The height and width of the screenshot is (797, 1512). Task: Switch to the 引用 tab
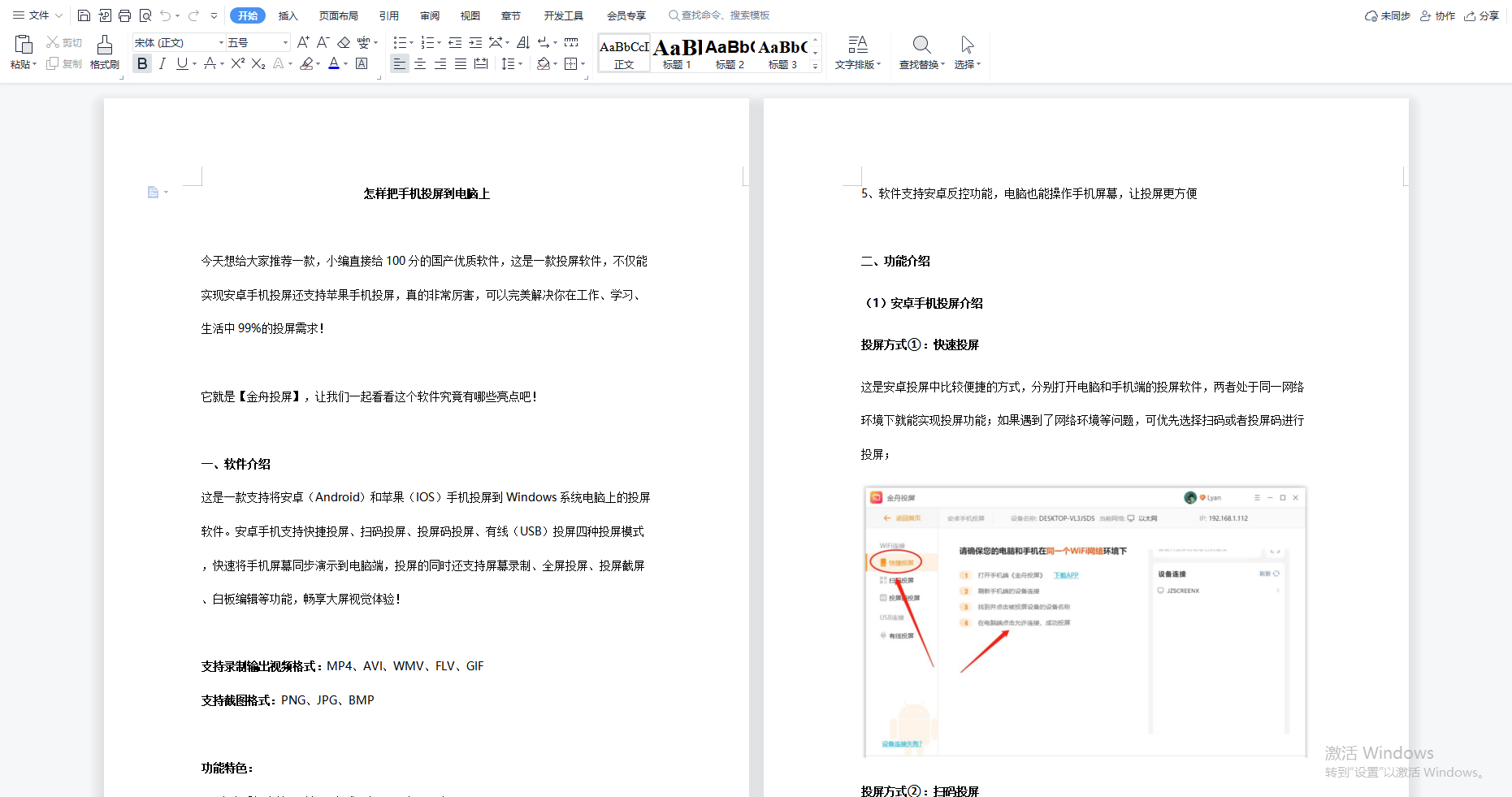389,15
